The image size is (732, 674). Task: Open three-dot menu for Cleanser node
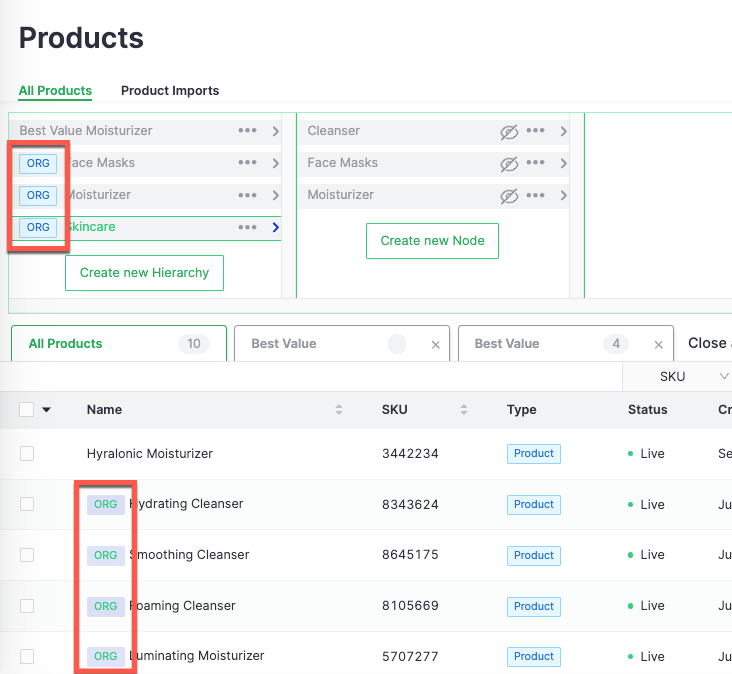pos(536,131)
